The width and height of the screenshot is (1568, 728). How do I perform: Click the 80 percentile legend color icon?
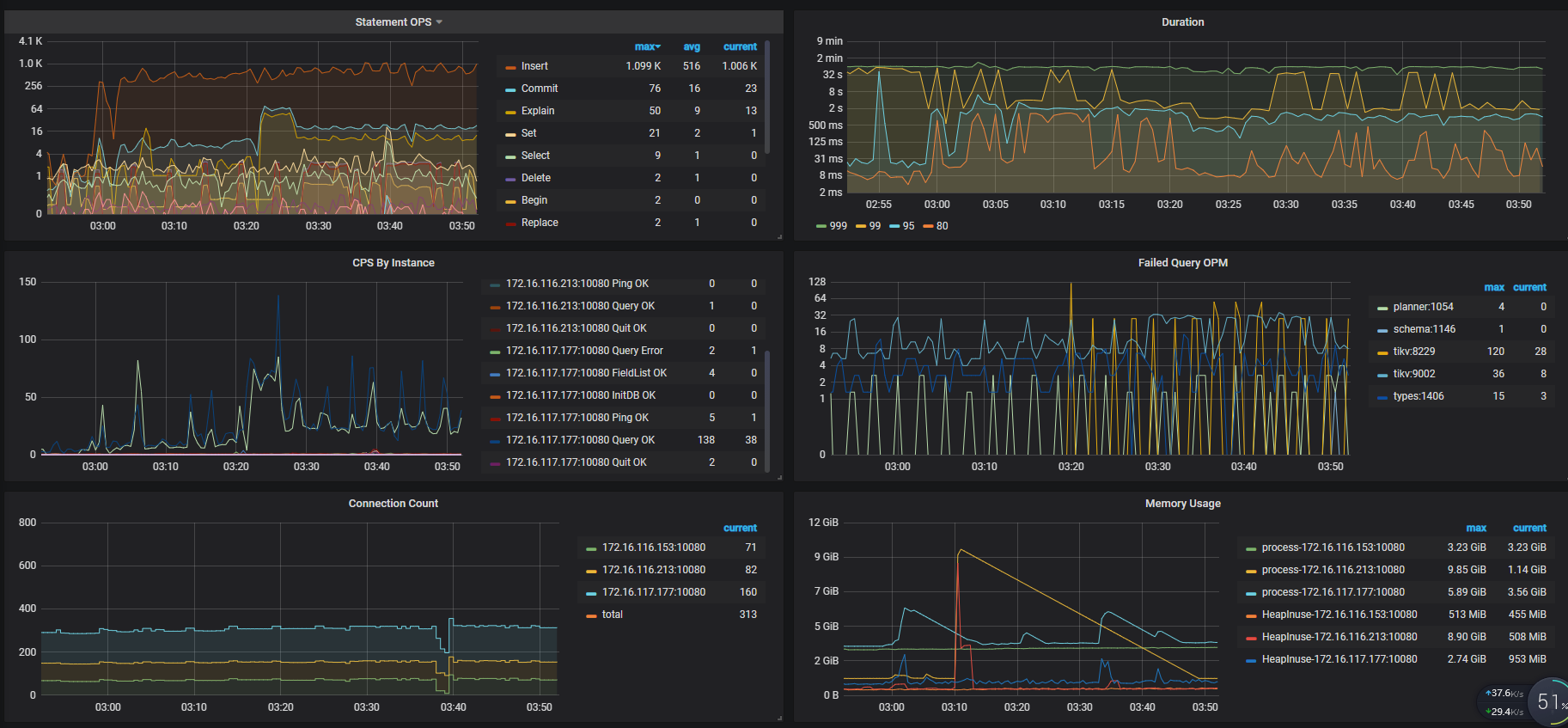928,227
